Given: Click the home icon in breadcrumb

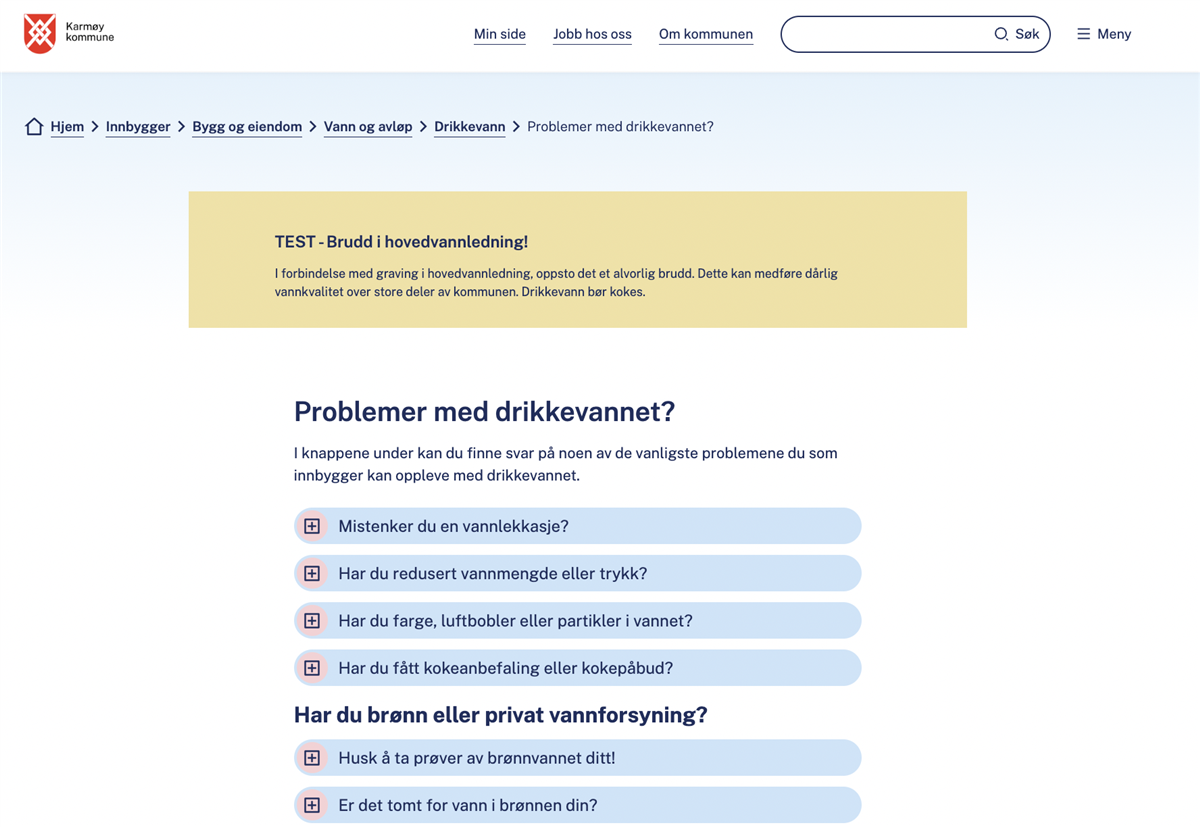Looking at the screenshot, I should point(34,127).
